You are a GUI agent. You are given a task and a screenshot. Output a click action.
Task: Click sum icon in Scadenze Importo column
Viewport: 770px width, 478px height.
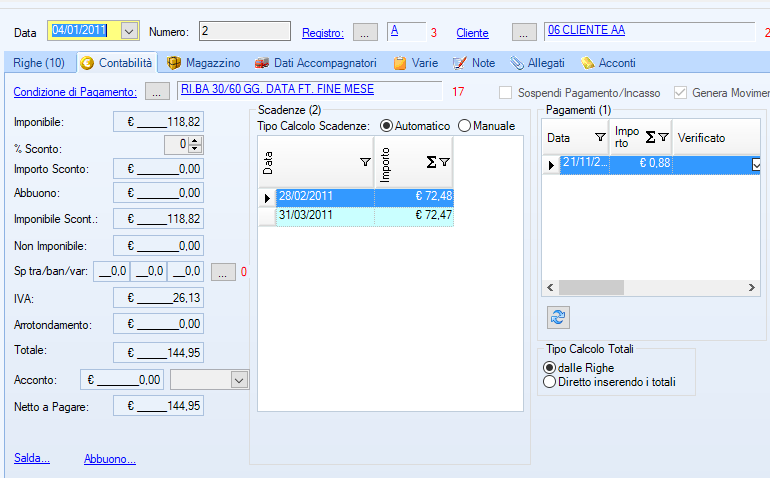click(431, 161)
